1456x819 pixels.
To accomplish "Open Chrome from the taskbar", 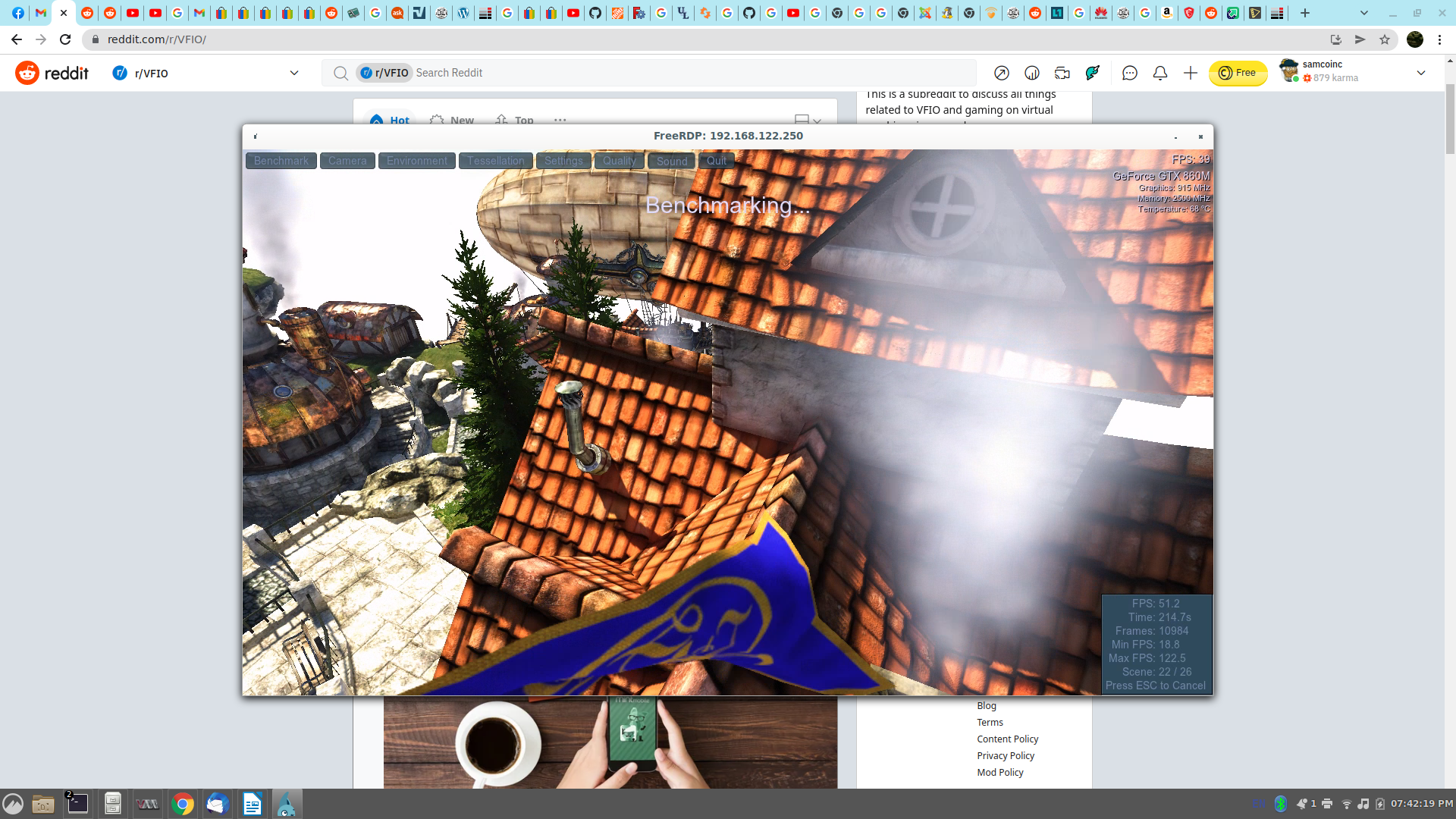I will pos(182,804).
